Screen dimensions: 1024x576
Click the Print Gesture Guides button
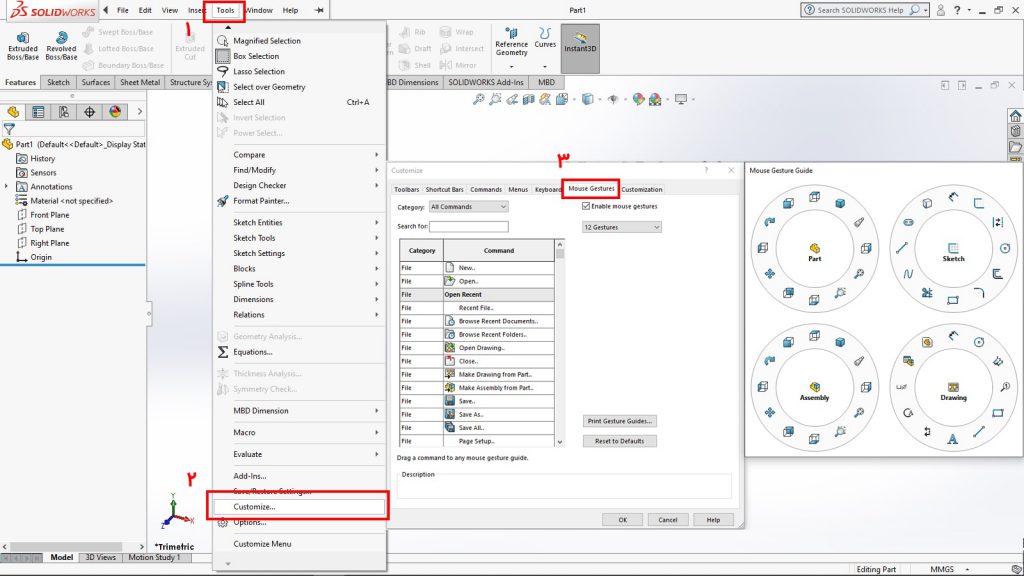tap(619, 421)
